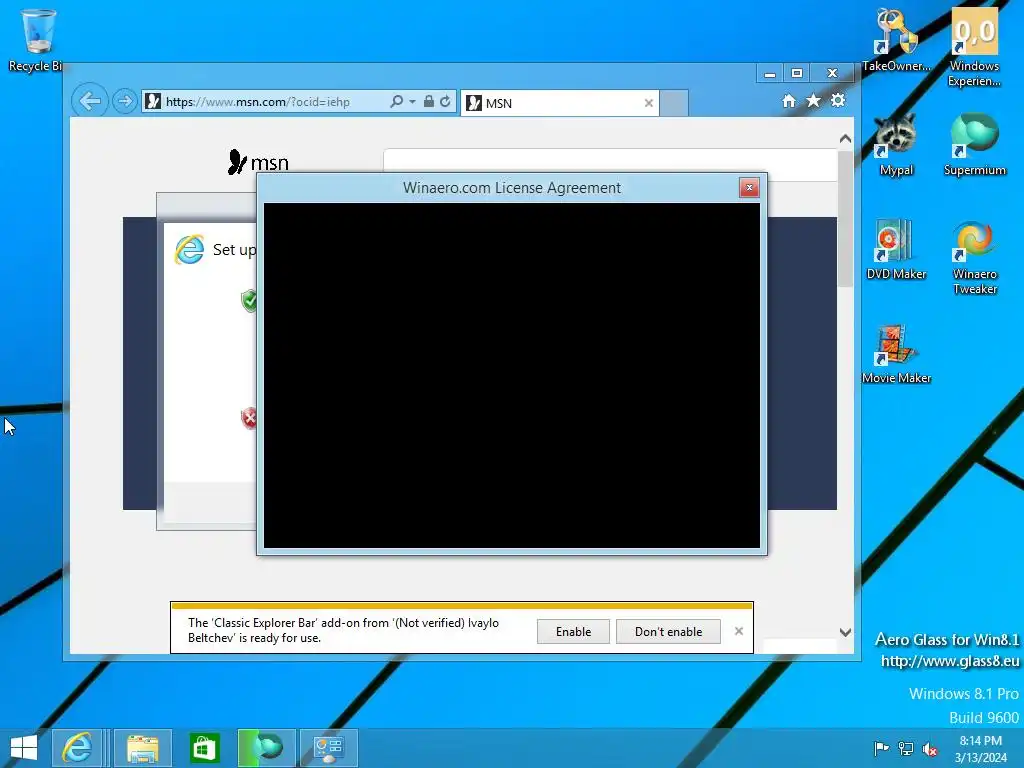
Task: Open the network tray icon
Action: (906, 748)
